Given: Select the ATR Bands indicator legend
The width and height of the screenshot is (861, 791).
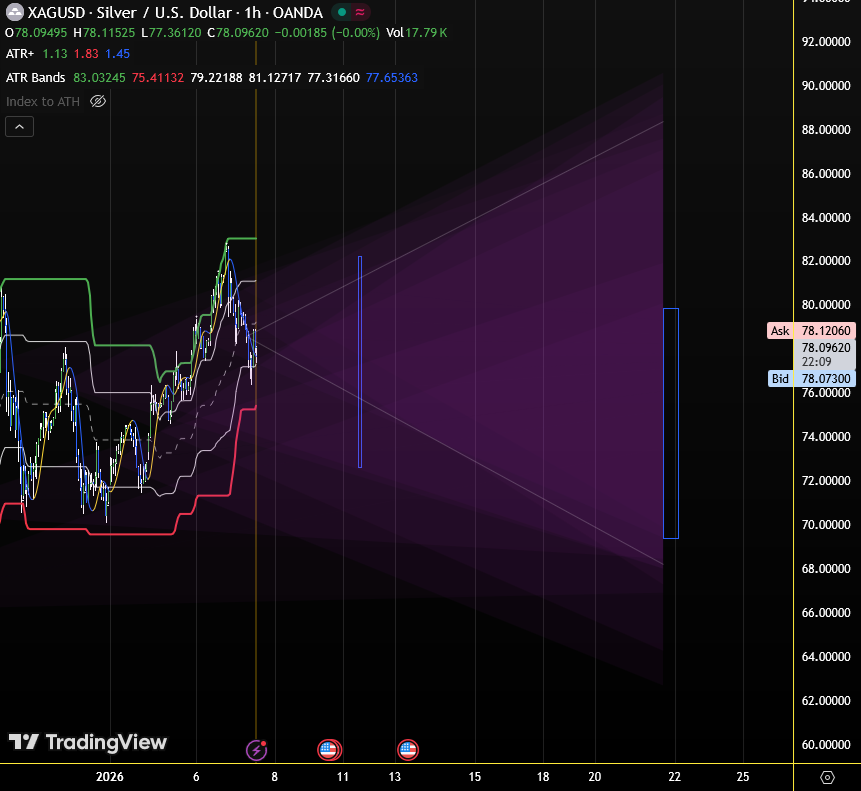Looking at the screenshot, I should pyautogui.click(x=36, y=77).
